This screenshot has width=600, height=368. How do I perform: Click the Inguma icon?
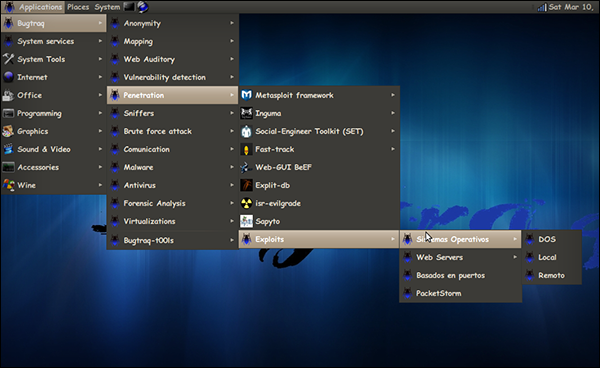click(x=246, y=113)
